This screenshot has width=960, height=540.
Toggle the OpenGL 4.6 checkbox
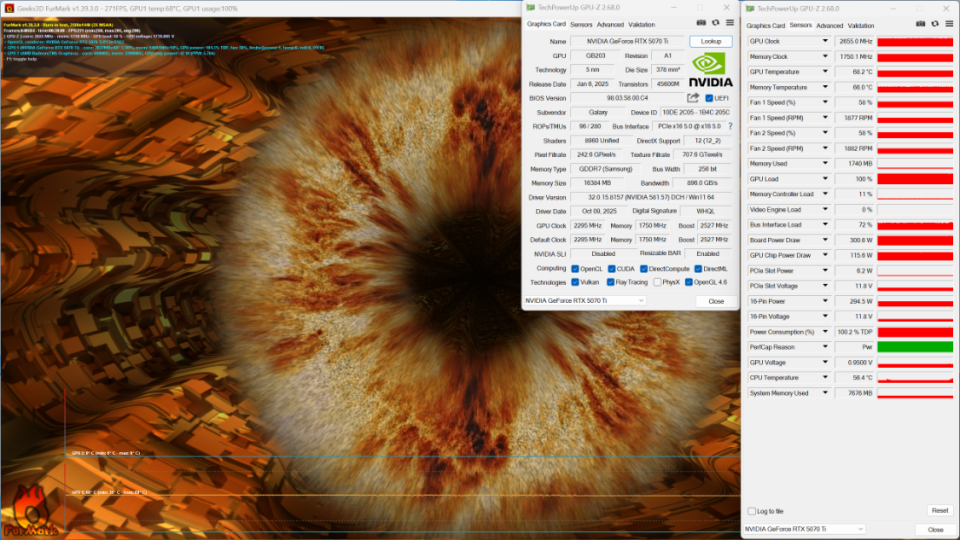click(x=689, y=282)
